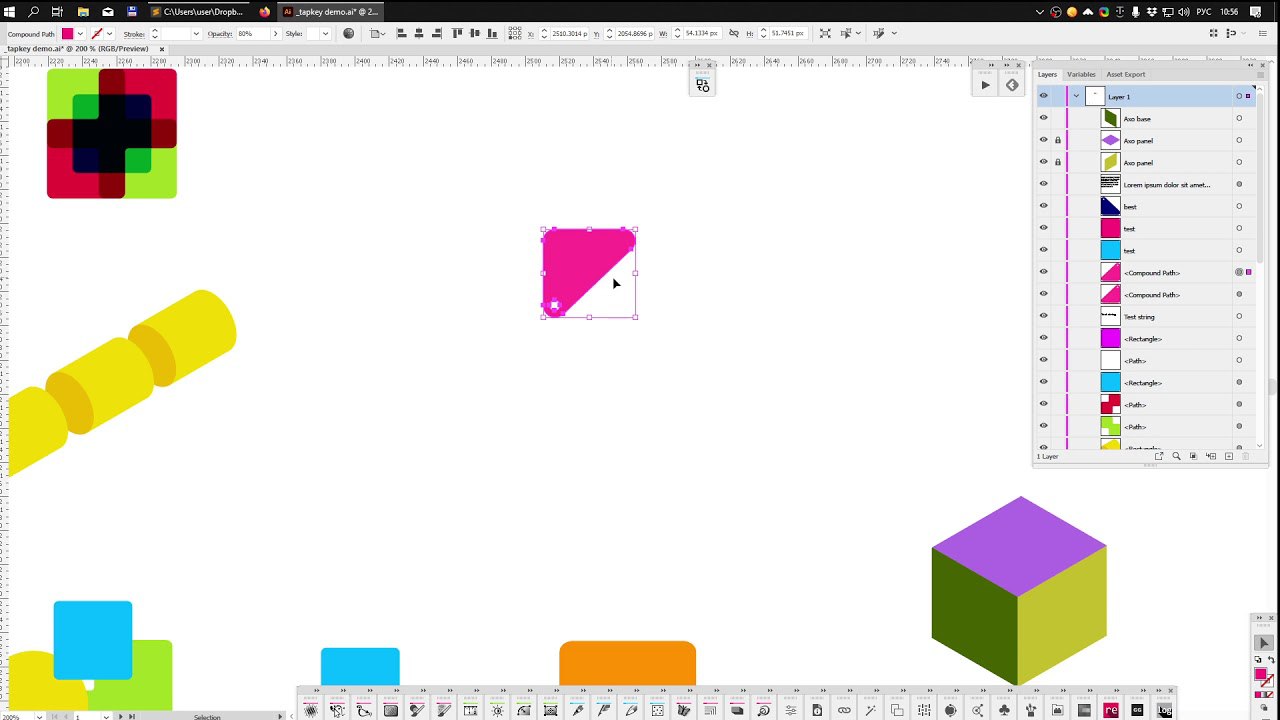1280x720 pixels.
Task: Toggle visibility of the Test string layer
Action: pyautogui.click(x=1043, y=316)
